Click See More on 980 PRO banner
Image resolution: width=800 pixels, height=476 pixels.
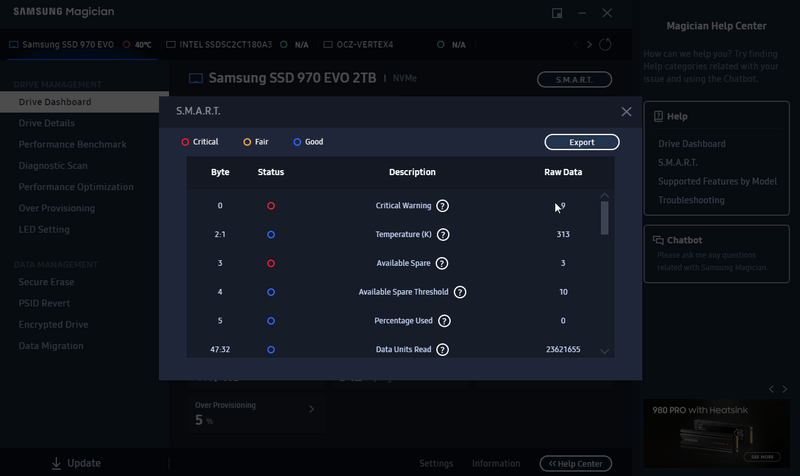(x=762, y=457)
